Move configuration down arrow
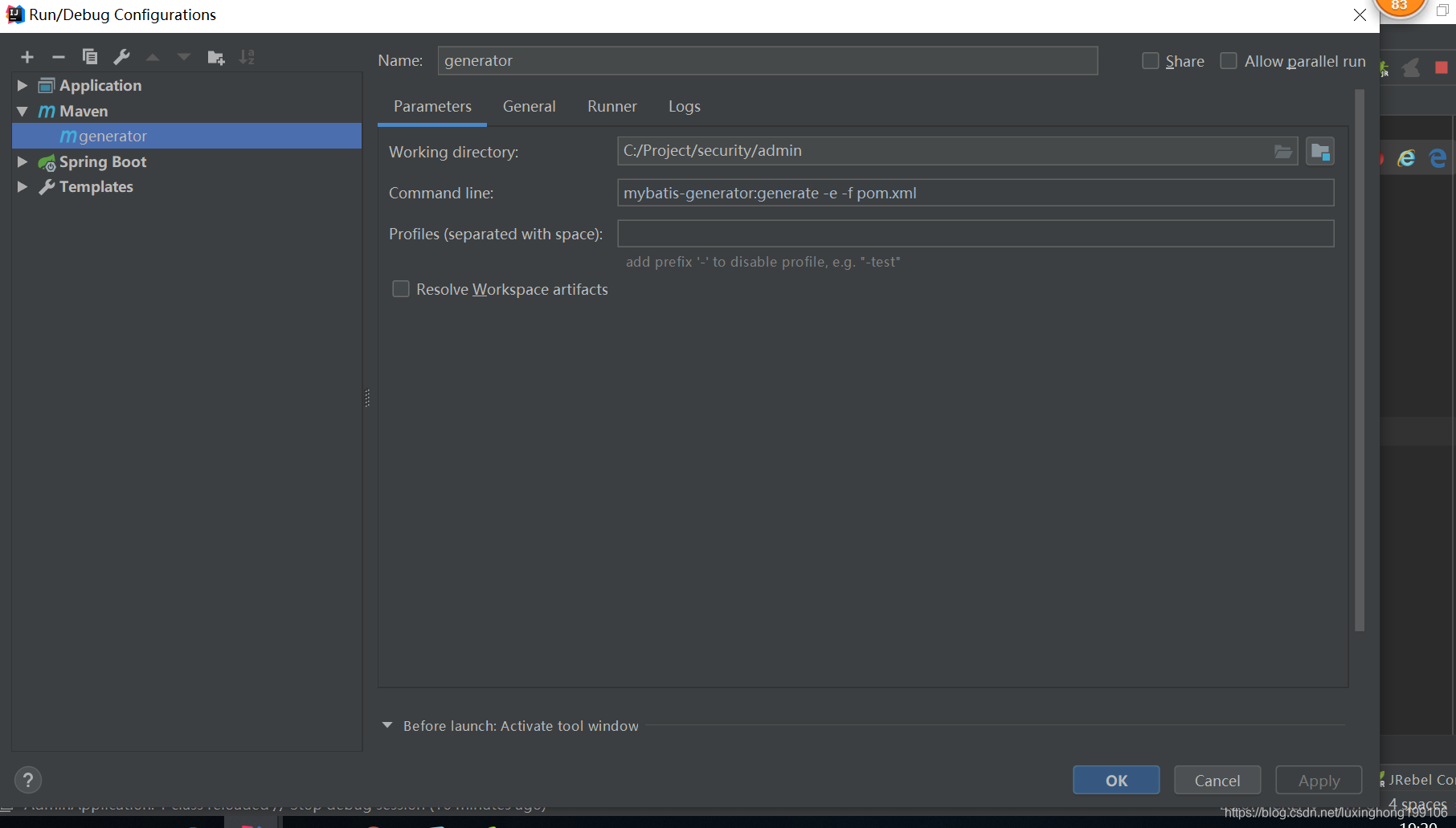1456x828 pixels. point(184,57)
